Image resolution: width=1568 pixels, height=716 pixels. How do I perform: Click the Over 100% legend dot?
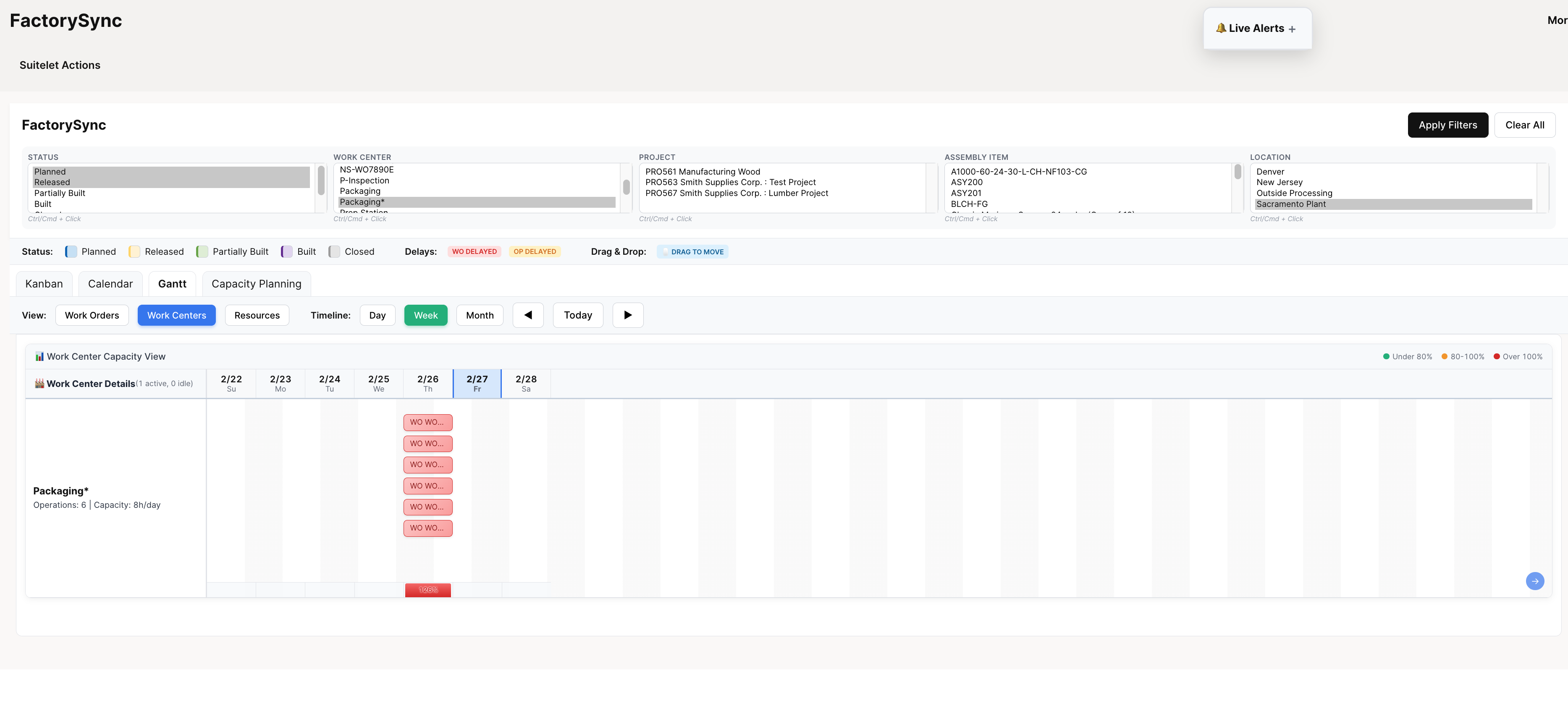click(x=1497, y=356)
